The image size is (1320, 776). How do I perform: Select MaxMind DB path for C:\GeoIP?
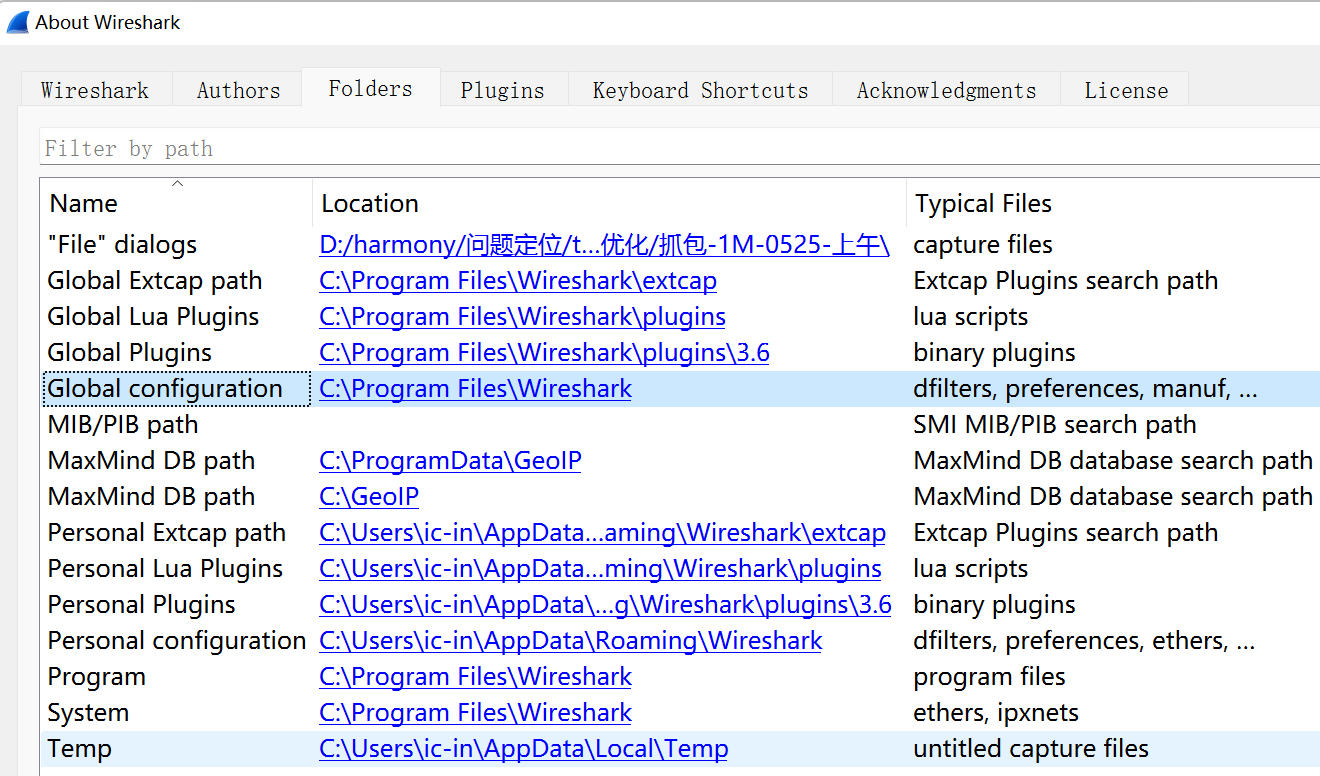[151, 497]
